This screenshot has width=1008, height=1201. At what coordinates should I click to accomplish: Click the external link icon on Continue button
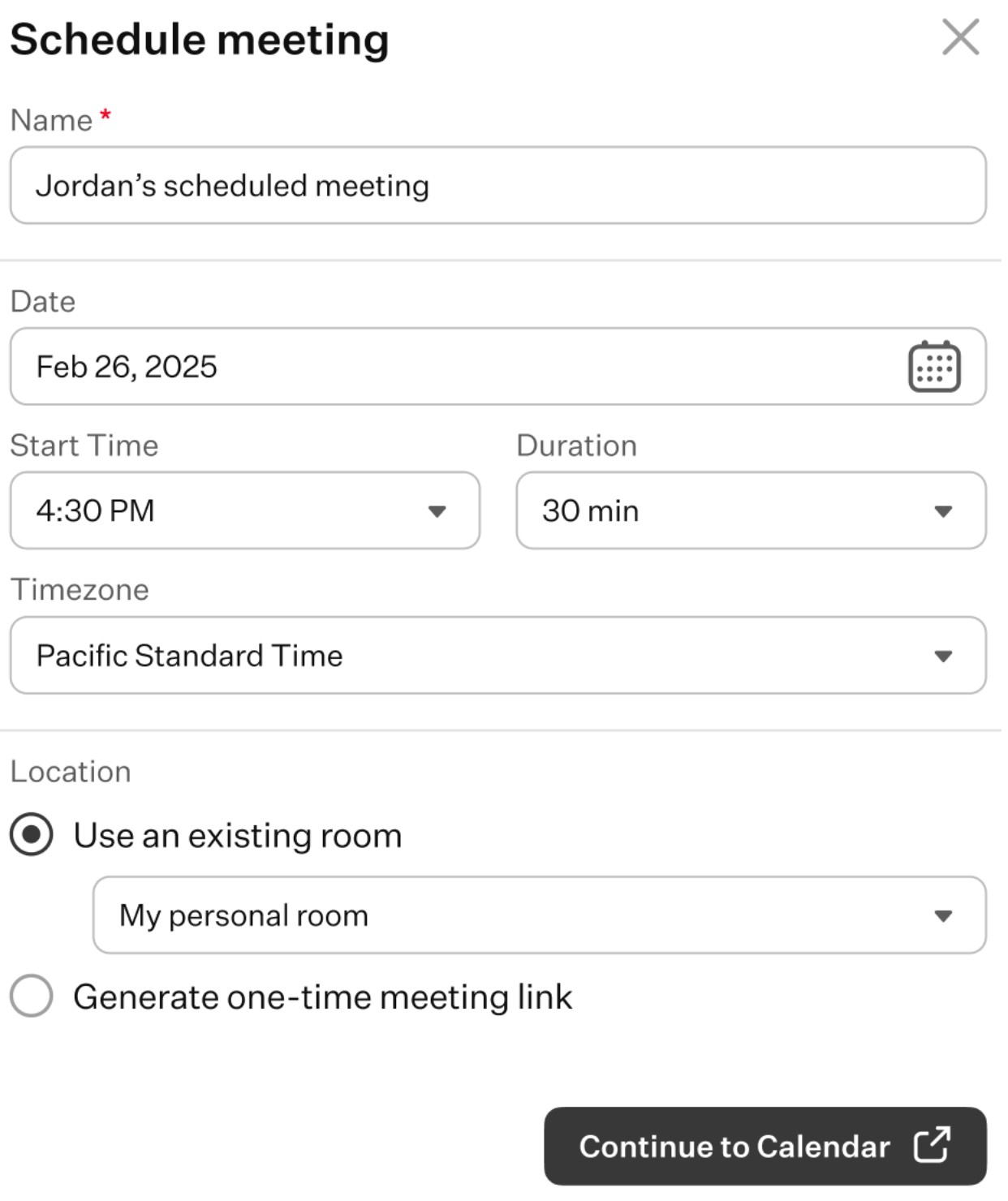pyautogui.click(x=932, y=1145)
